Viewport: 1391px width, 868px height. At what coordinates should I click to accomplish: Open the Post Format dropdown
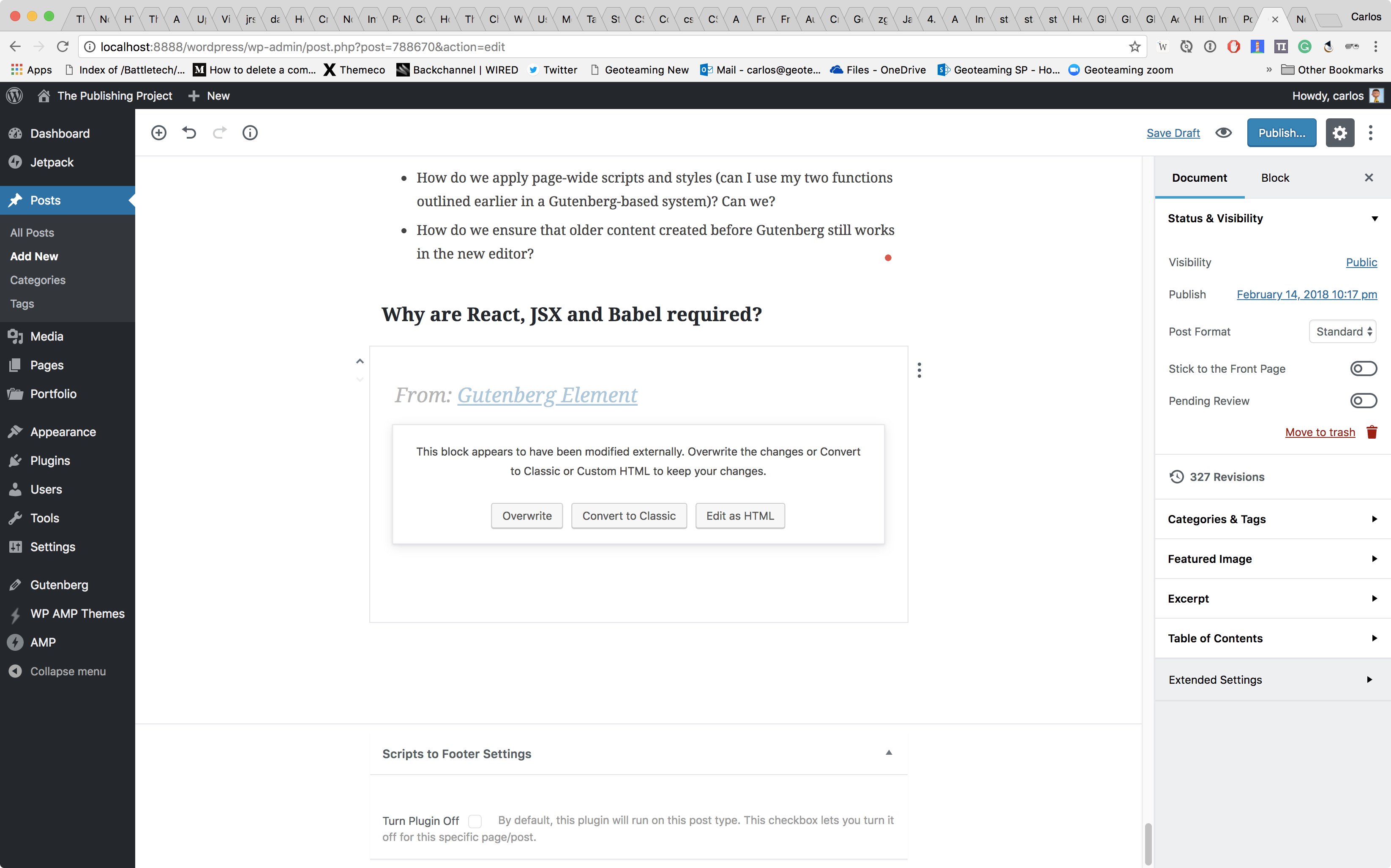1342,332
